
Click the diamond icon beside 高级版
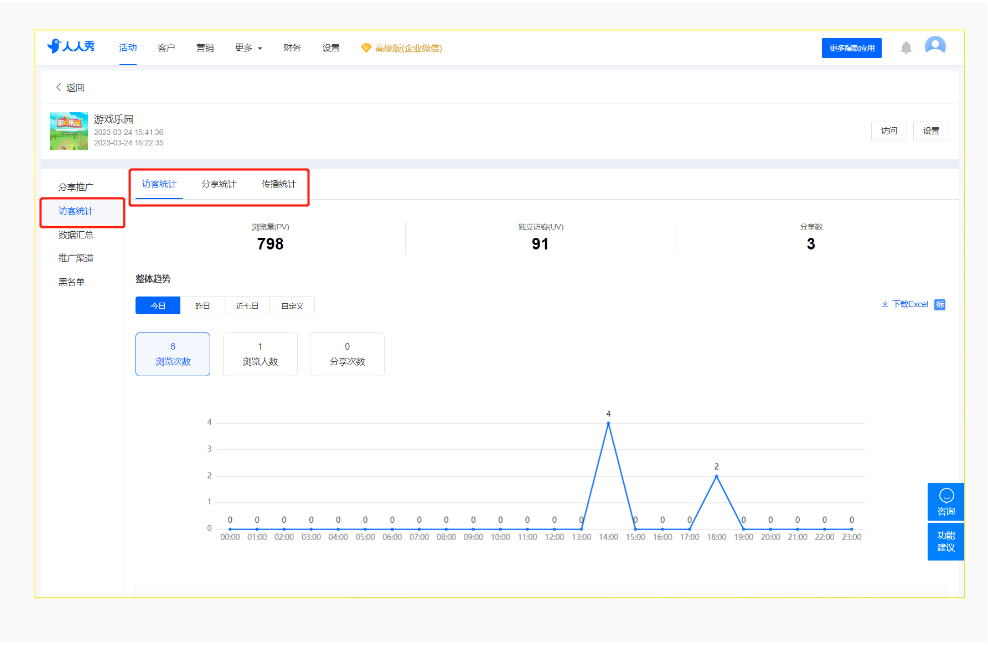click(365, 48)
